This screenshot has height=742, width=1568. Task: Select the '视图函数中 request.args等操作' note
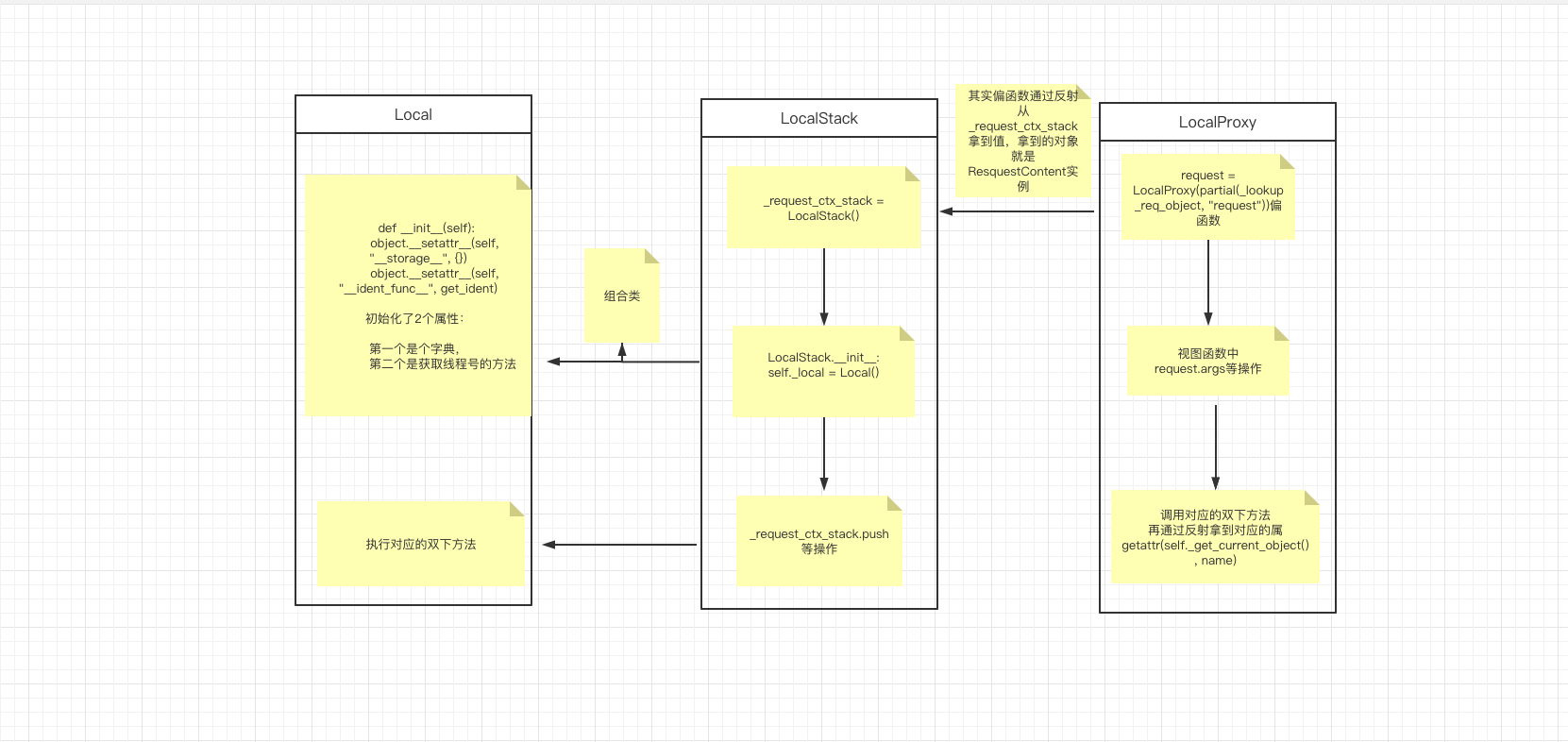pos(1208,362)
